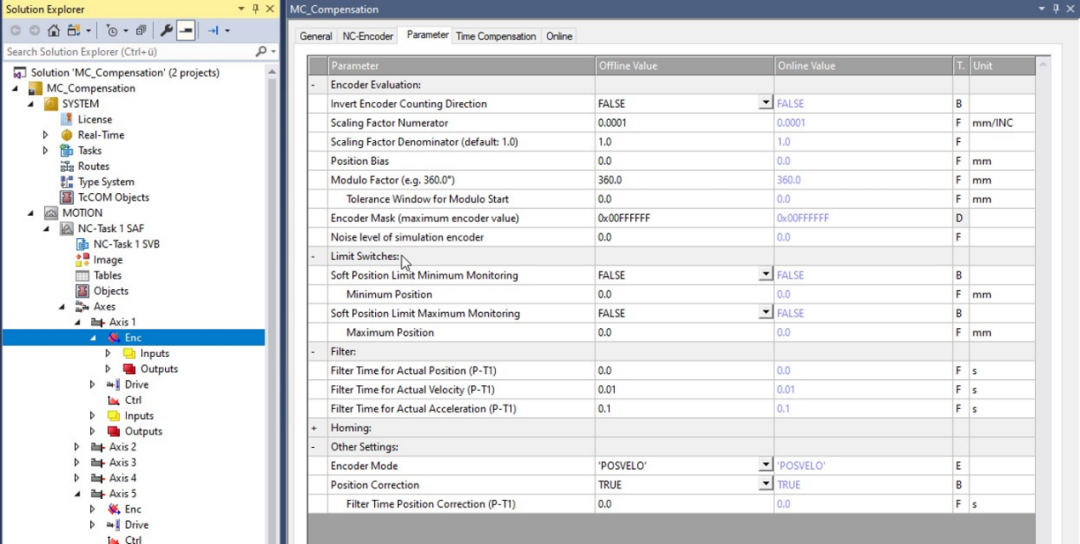This screenshot has width=1080, height=544.
Task: Collapse the Axis 1 tree node
Action: tap(77, 322)
